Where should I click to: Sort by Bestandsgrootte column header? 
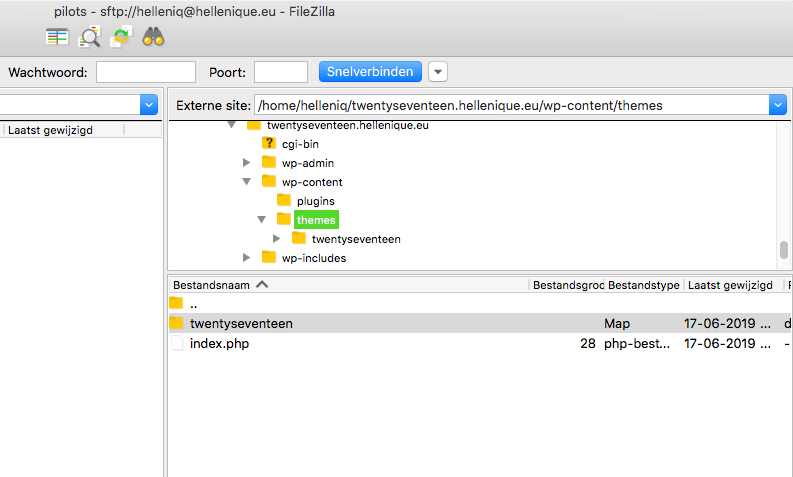tap(567, 285)
